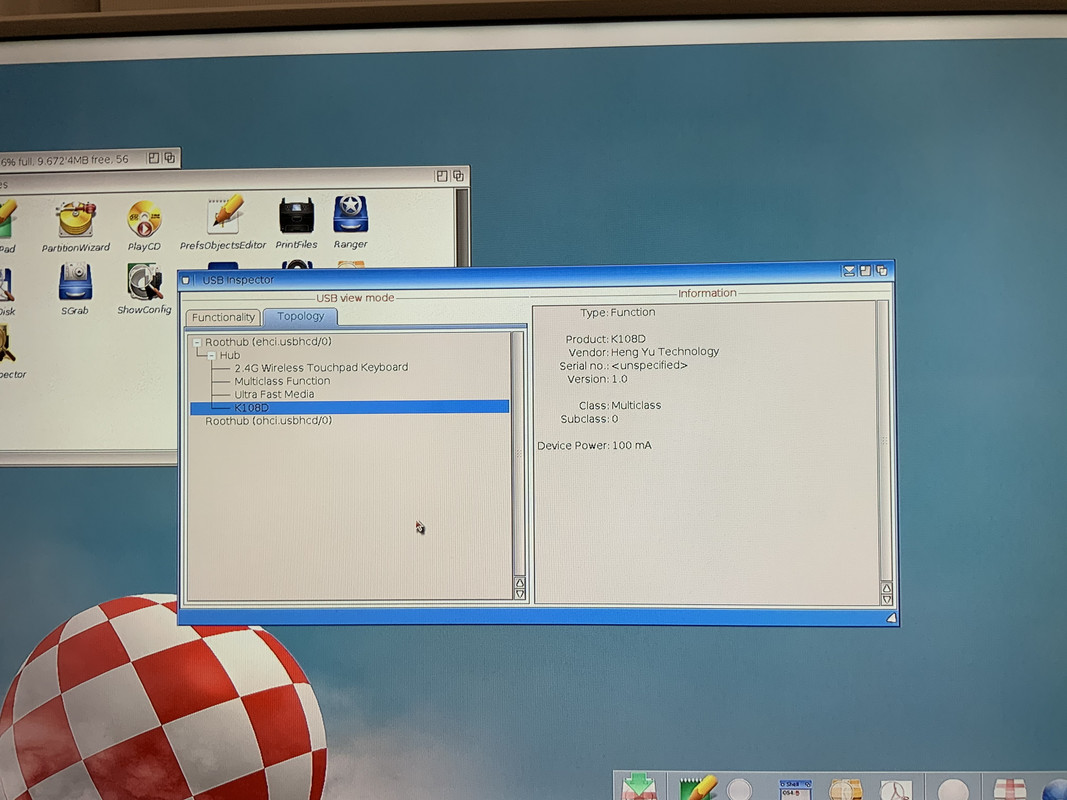Image resolution: width=1067 pixels, height=800 pixels.
Task: Select the Topology tab
Action: coord(300,316)
